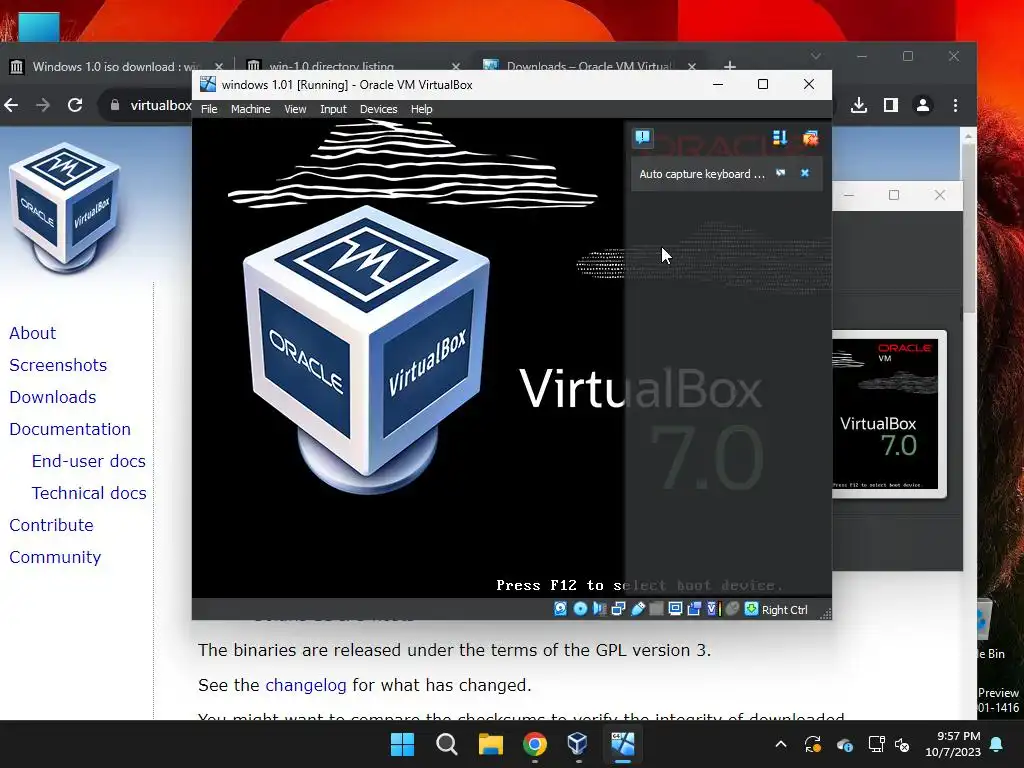The width and height of the screenshot is (1024, 768).
Task: Dismiss the Auto capture keyboard notification
Action: click(805, 173)
